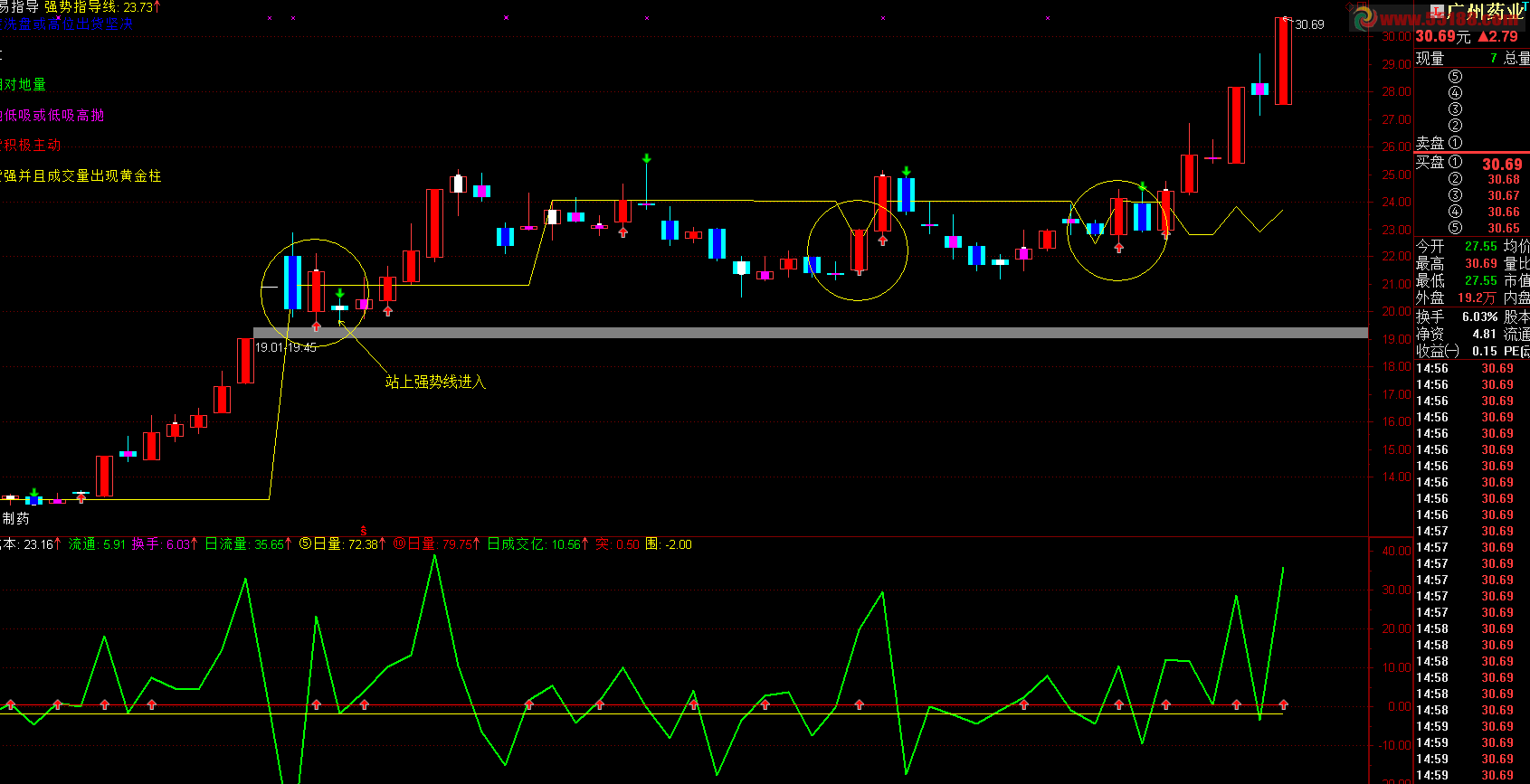Click the 买盘 ① bid price 30.69
The image size is (1530, 784).
(x=1502, y=164)
